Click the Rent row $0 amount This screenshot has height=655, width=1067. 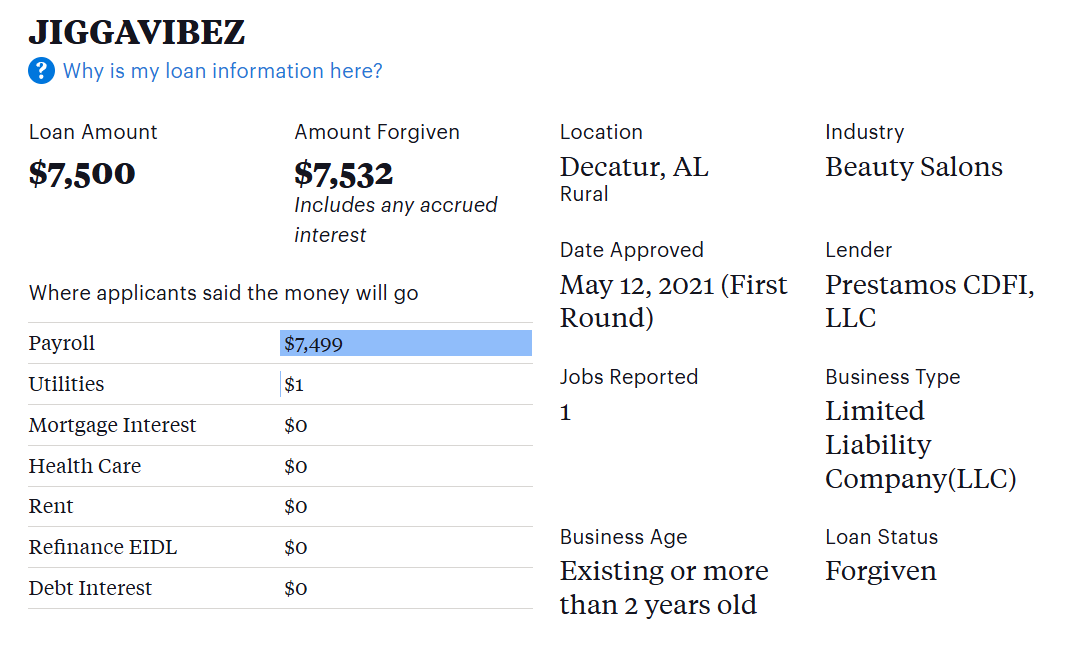(x=296, y=507)
